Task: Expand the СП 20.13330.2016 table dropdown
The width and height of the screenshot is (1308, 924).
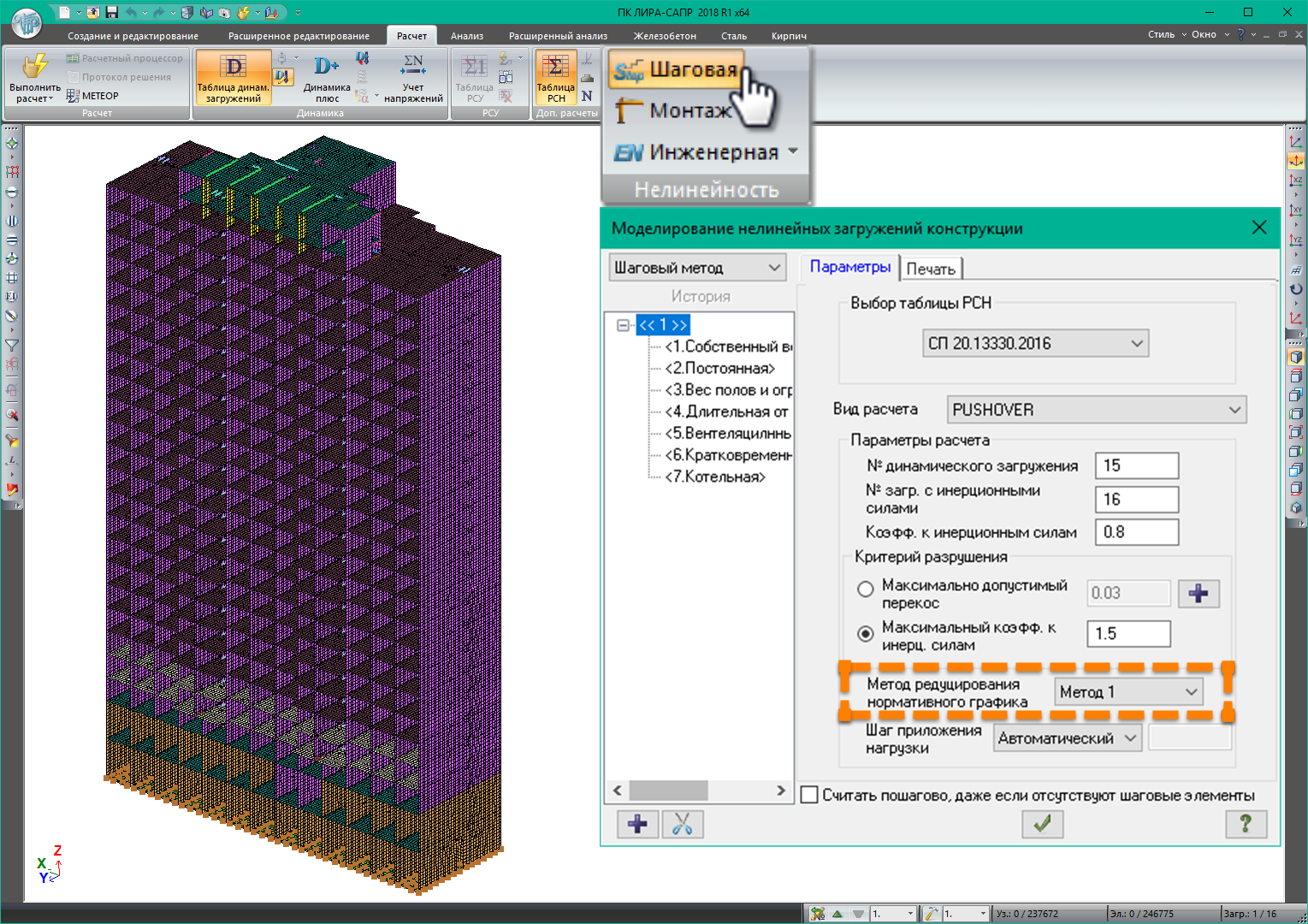Action: tap(1035, 344)
